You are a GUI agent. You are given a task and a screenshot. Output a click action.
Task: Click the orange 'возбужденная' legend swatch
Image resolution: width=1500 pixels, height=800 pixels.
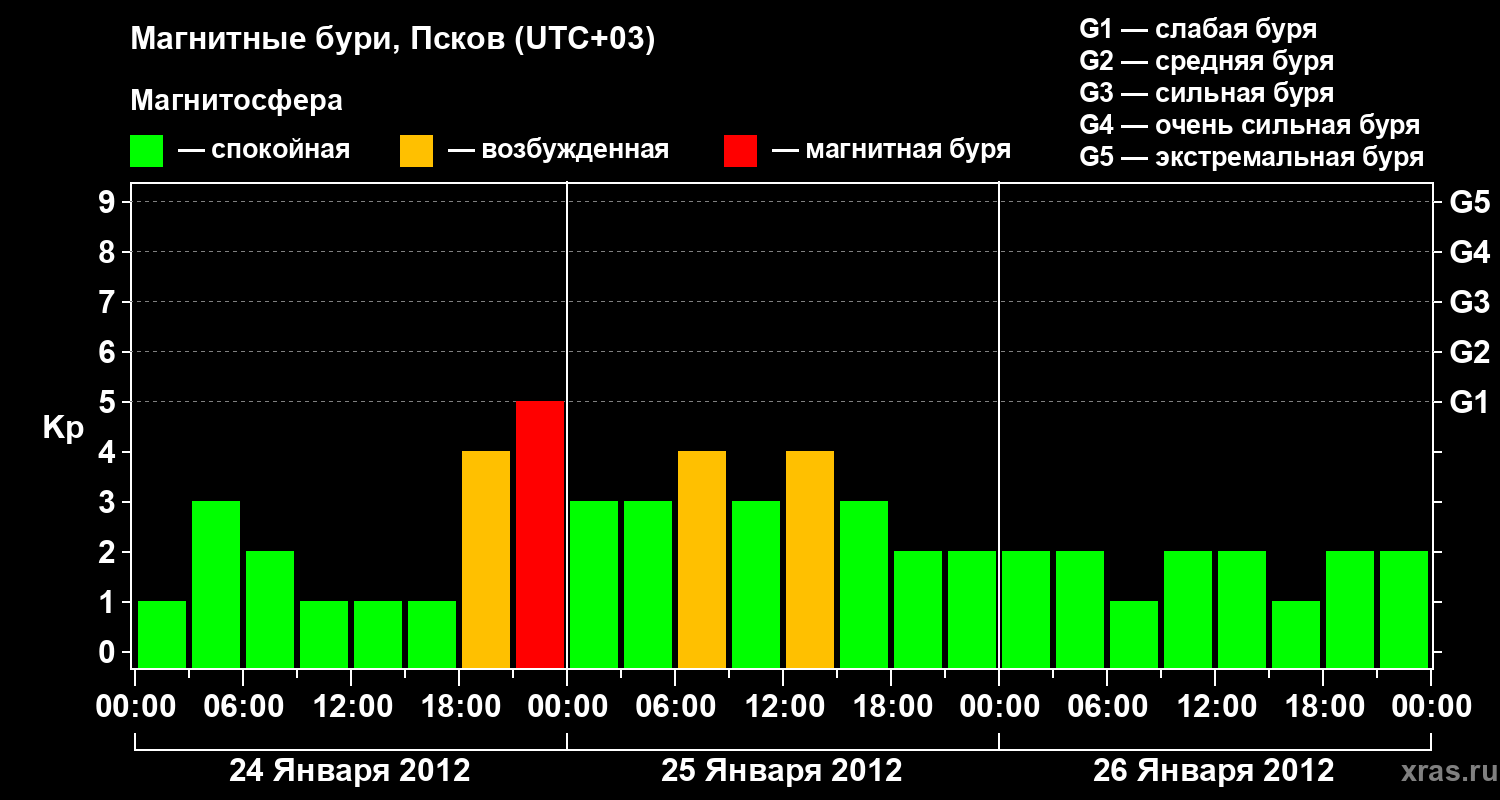coord(416,151)
